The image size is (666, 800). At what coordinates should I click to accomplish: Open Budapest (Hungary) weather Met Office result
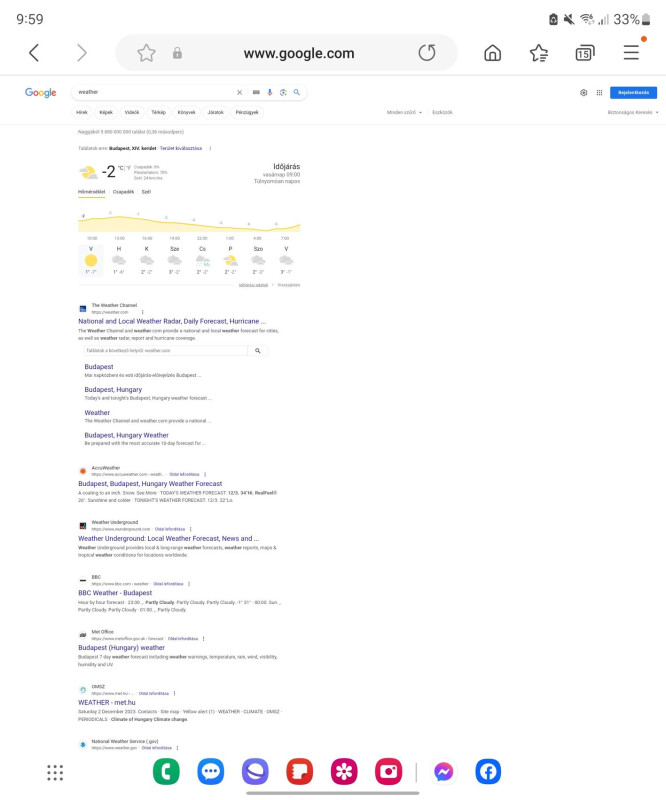point(121,647)
